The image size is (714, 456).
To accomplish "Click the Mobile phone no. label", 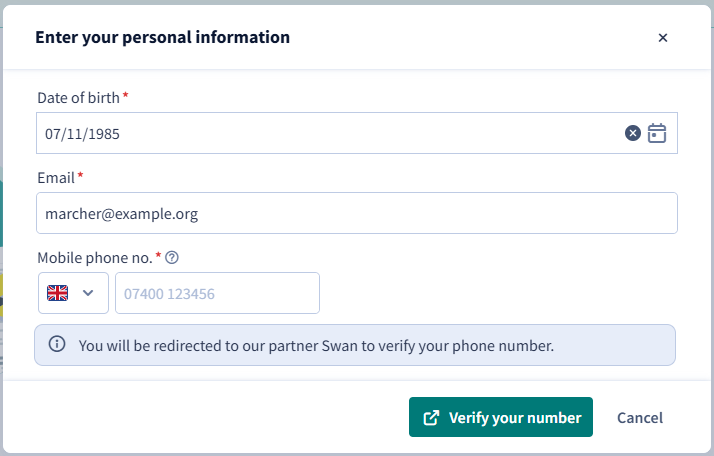I will (95, 258).
